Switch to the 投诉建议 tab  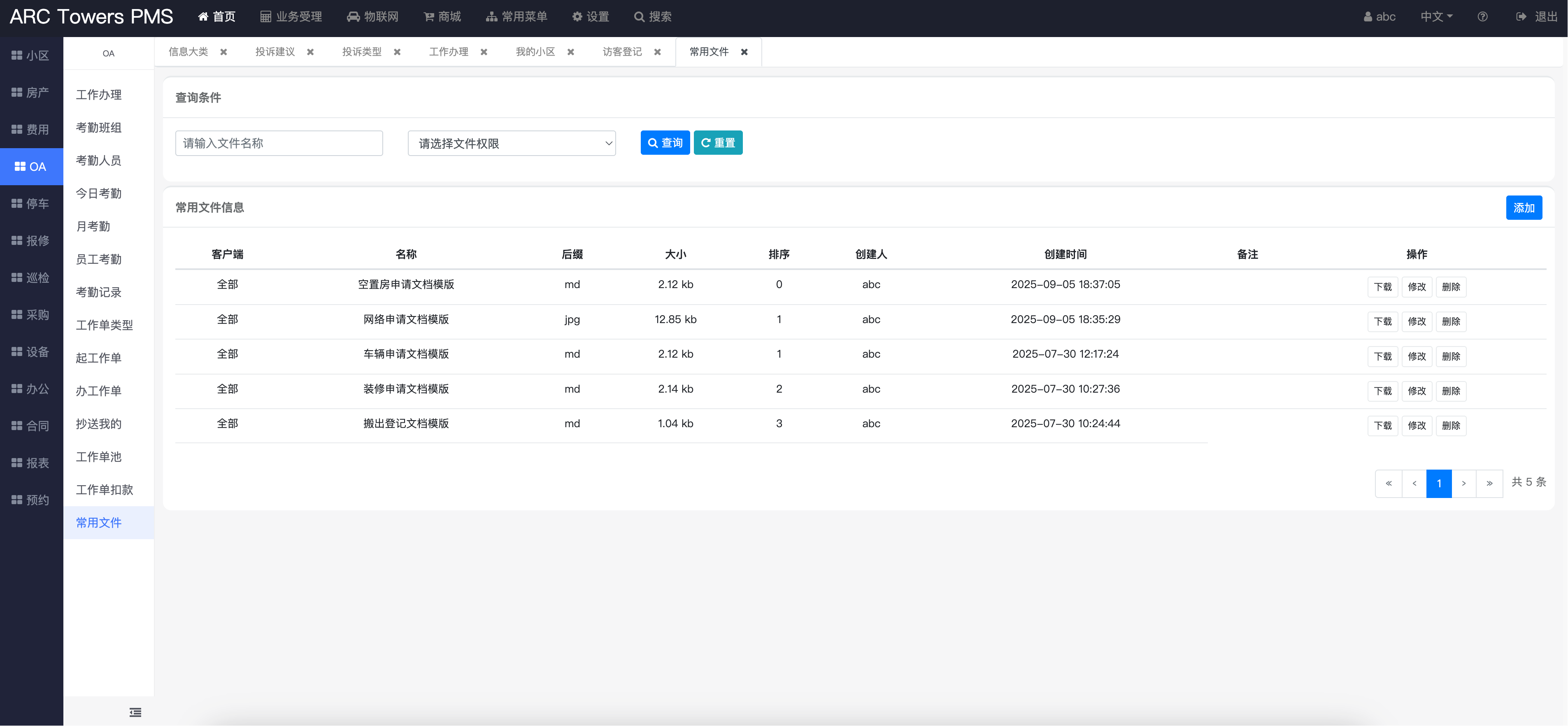275,52
